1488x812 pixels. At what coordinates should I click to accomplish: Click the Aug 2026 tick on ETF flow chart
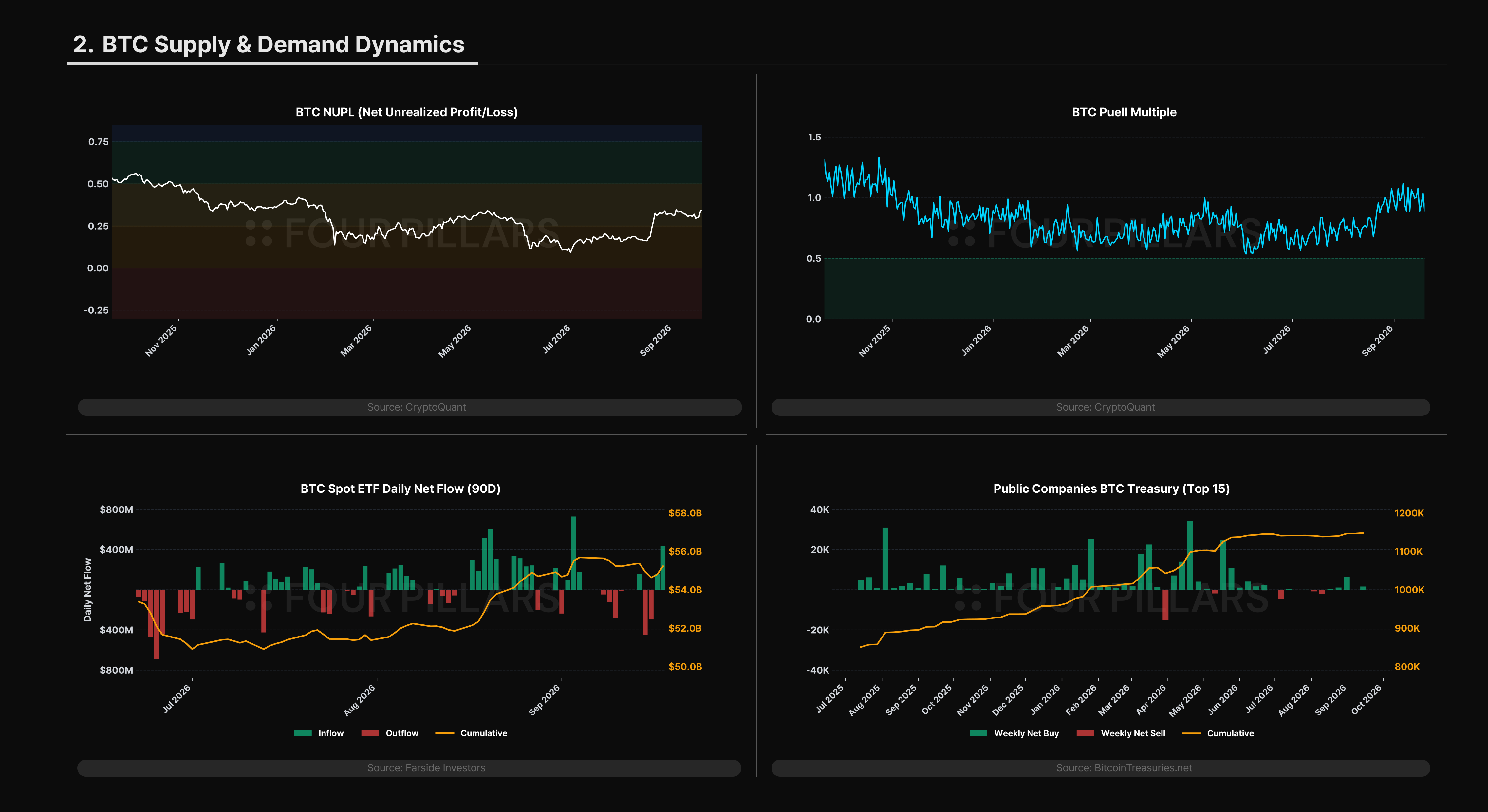click(359, 701)
